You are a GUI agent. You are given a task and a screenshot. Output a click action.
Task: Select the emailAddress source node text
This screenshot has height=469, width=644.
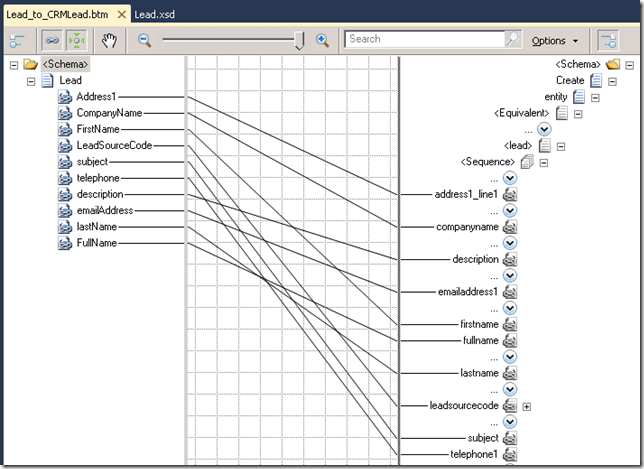105,211
